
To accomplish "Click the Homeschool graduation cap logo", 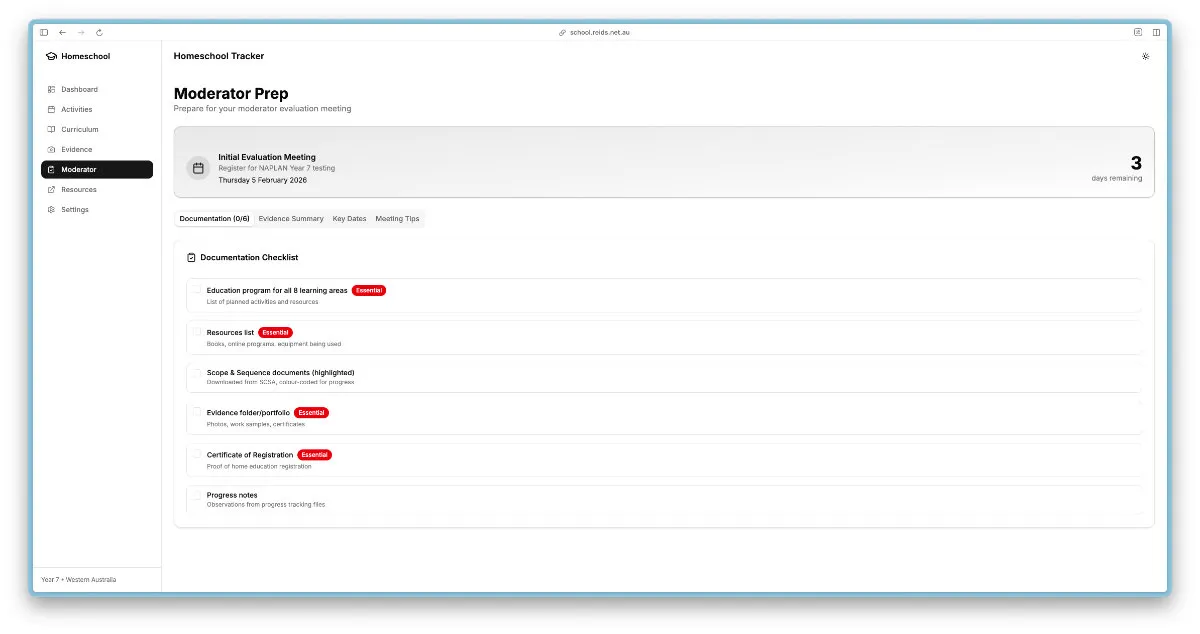I will click(x=50, y=56).
